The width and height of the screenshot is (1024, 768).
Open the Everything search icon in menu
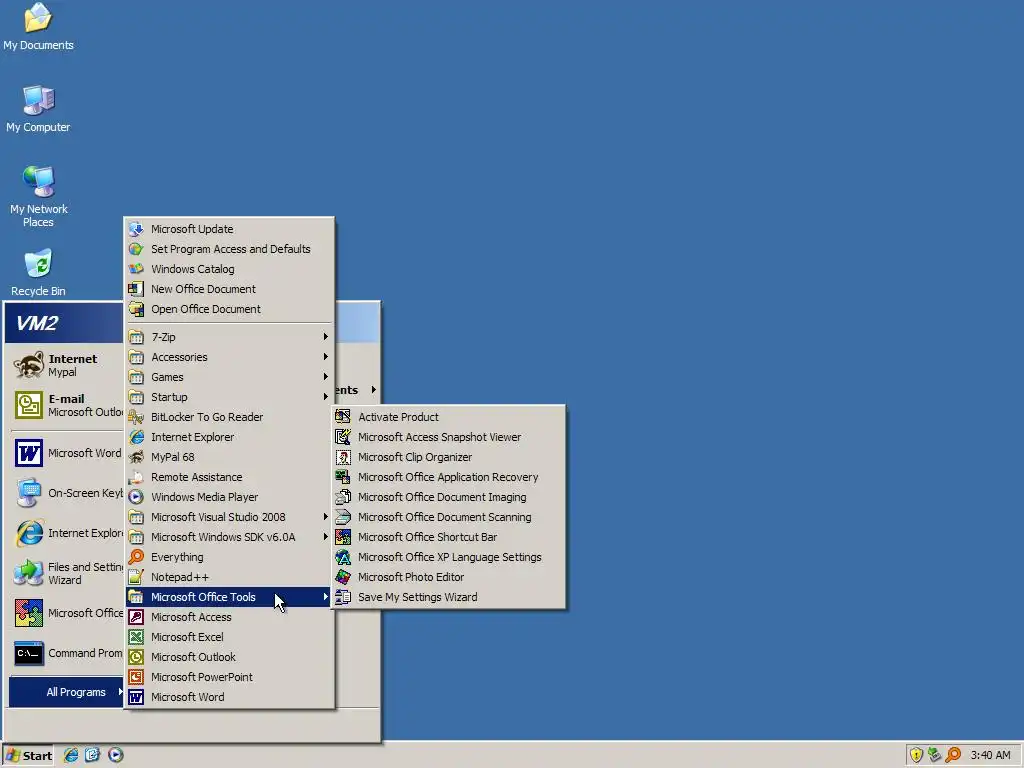[136, 557]
